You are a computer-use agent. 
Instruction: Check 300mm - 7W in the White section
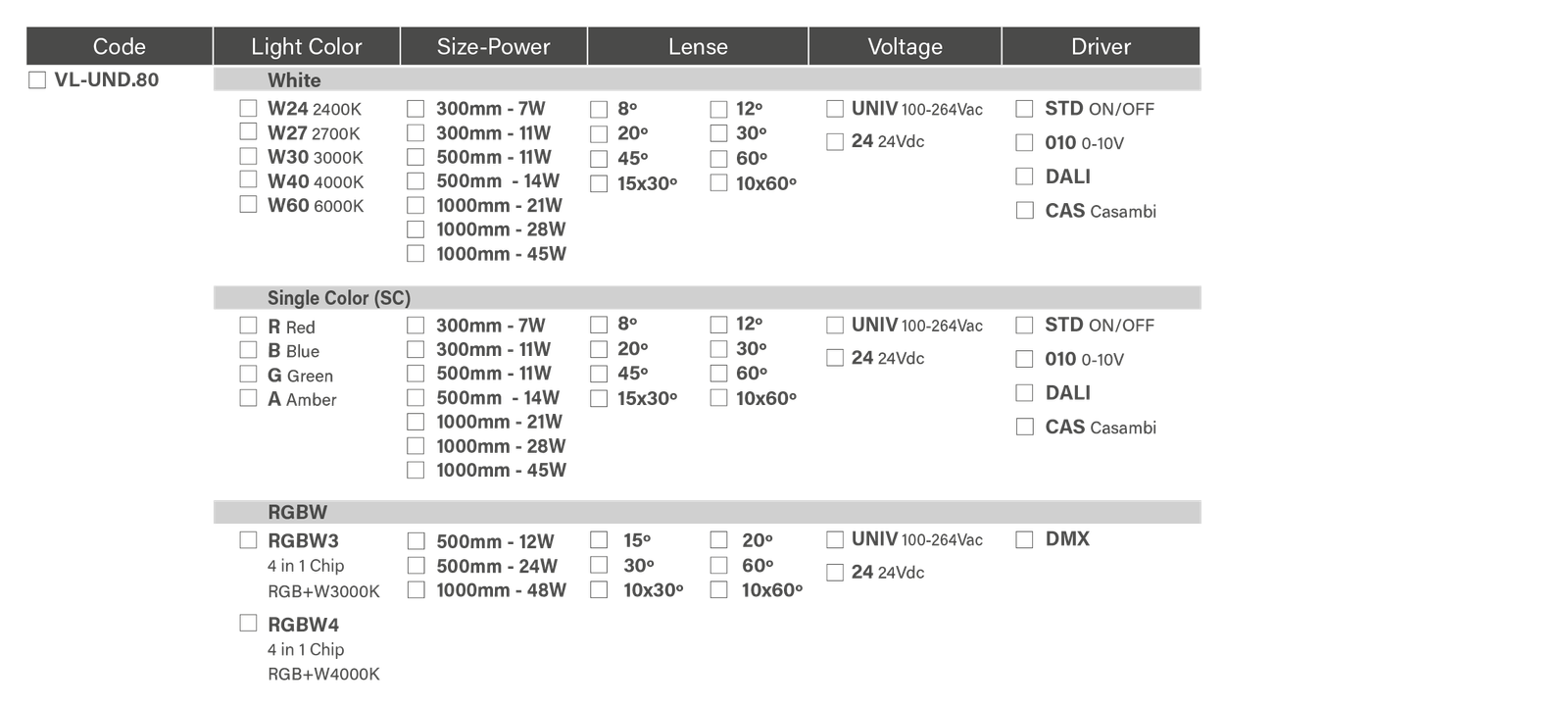point(416,109)
